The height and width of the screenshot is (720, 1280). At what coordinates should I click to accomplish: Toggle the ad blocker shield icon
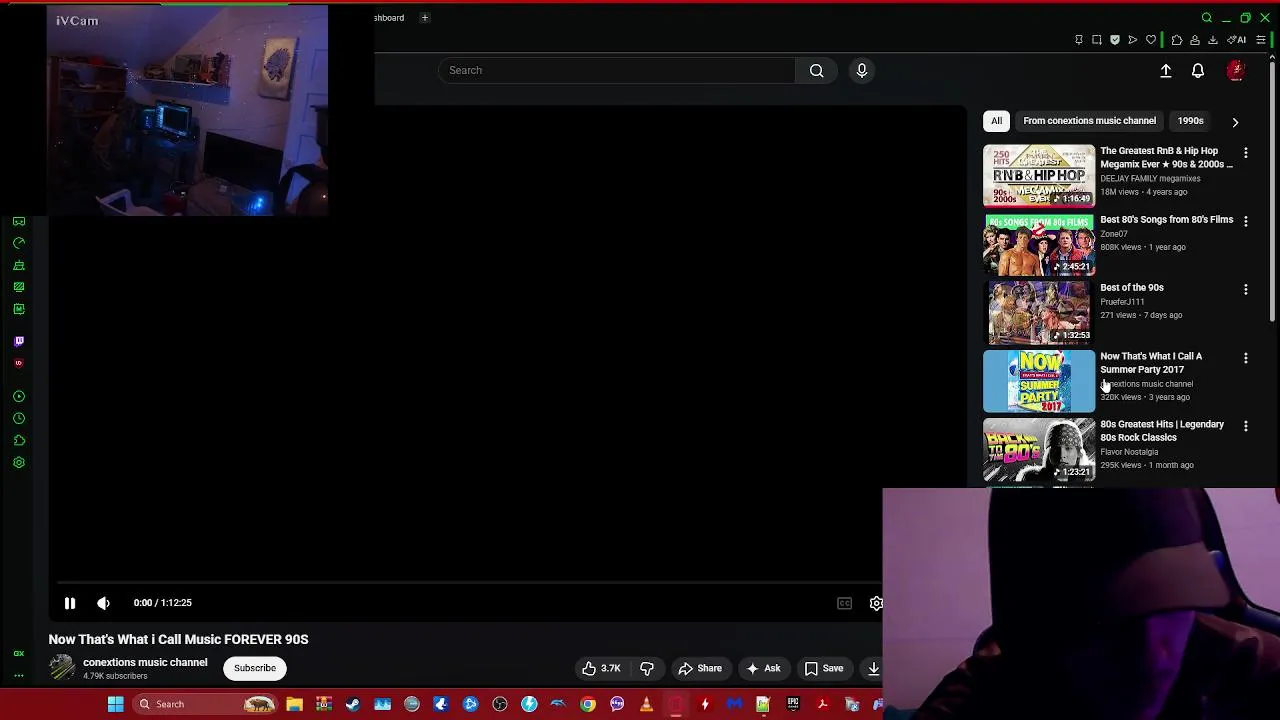coord(1115,40)
